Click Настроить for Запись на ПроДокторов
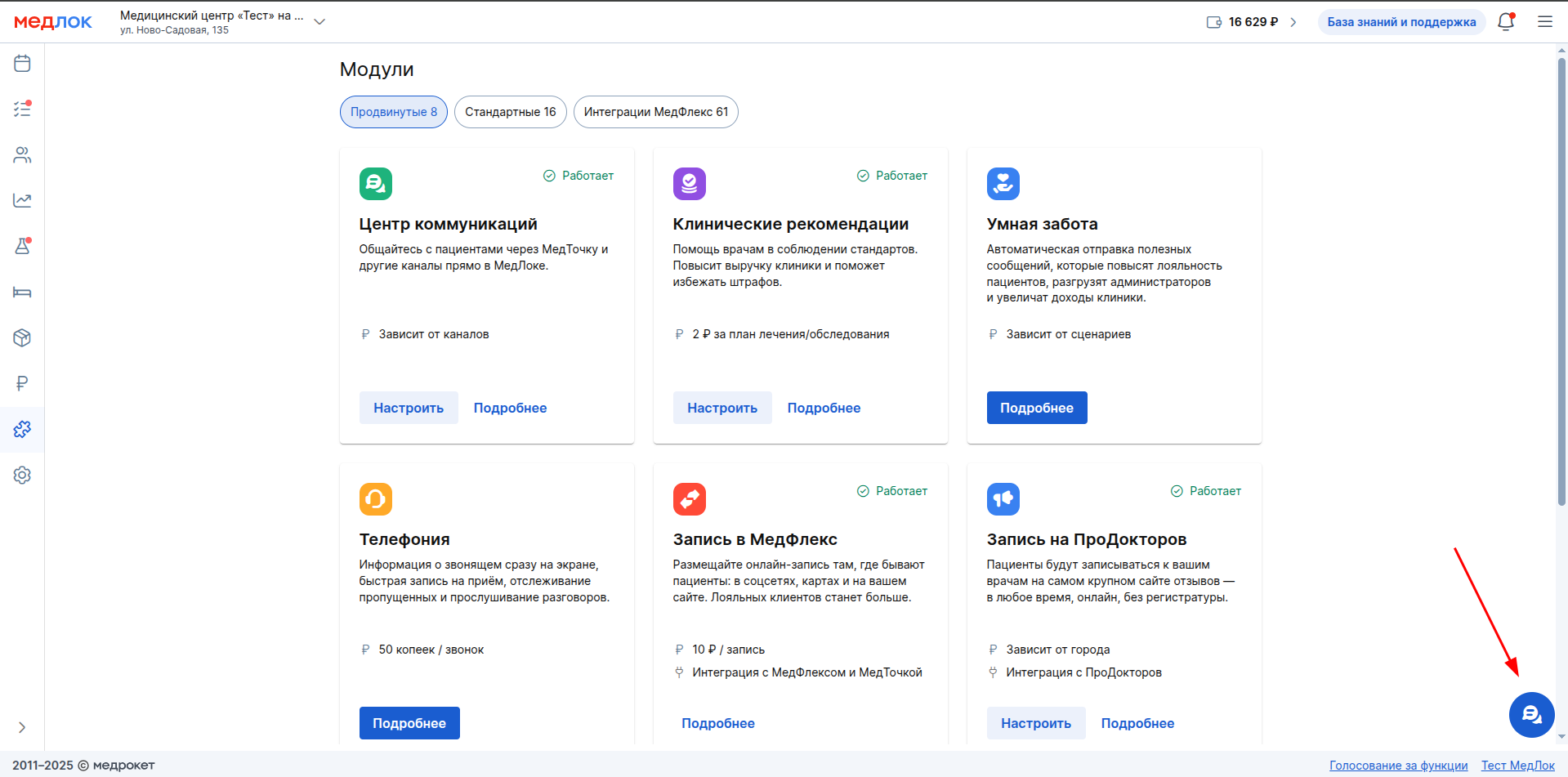 point(1036,723)
